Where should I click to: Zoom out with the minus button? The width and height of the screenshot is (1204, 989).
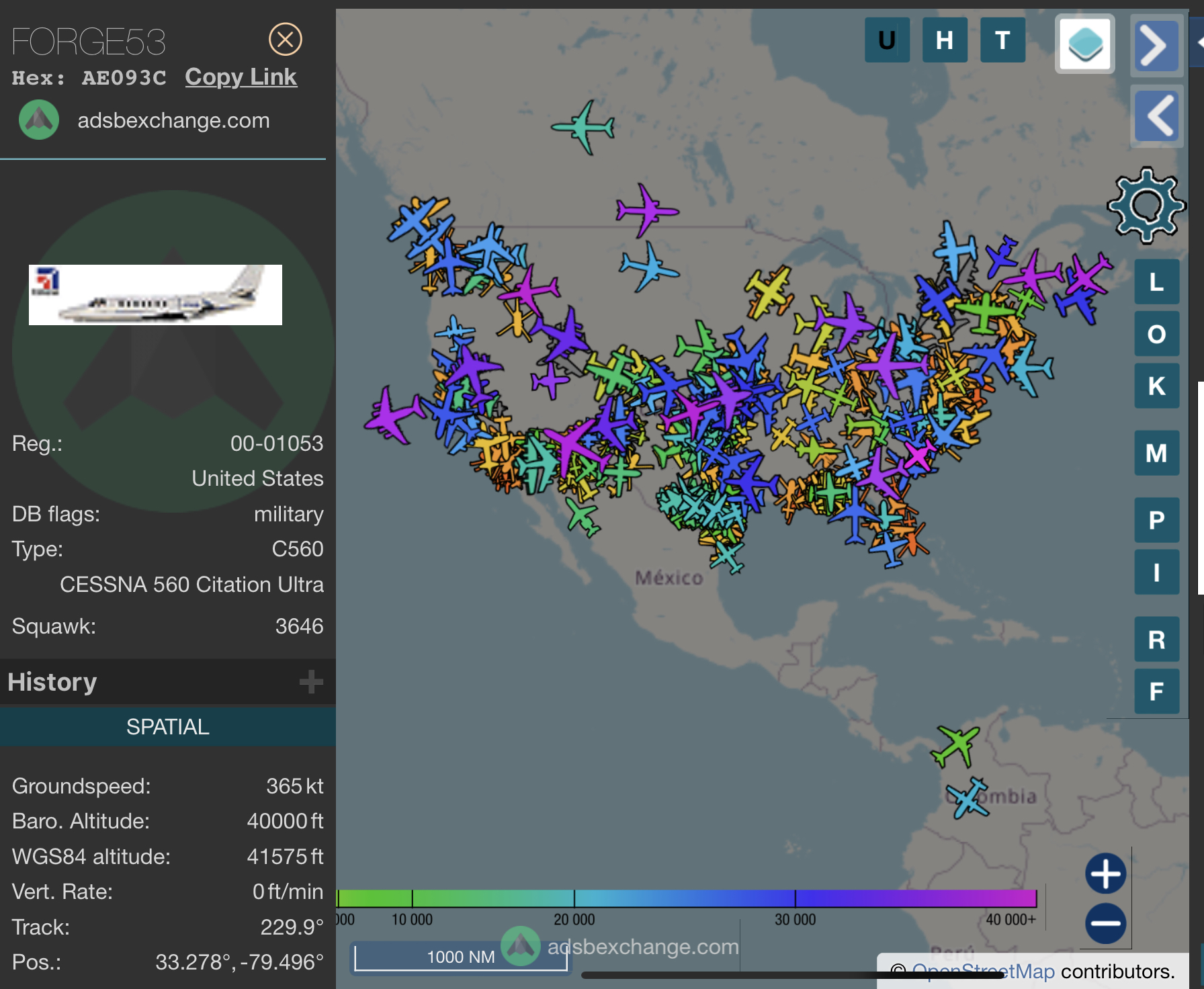1106,923
